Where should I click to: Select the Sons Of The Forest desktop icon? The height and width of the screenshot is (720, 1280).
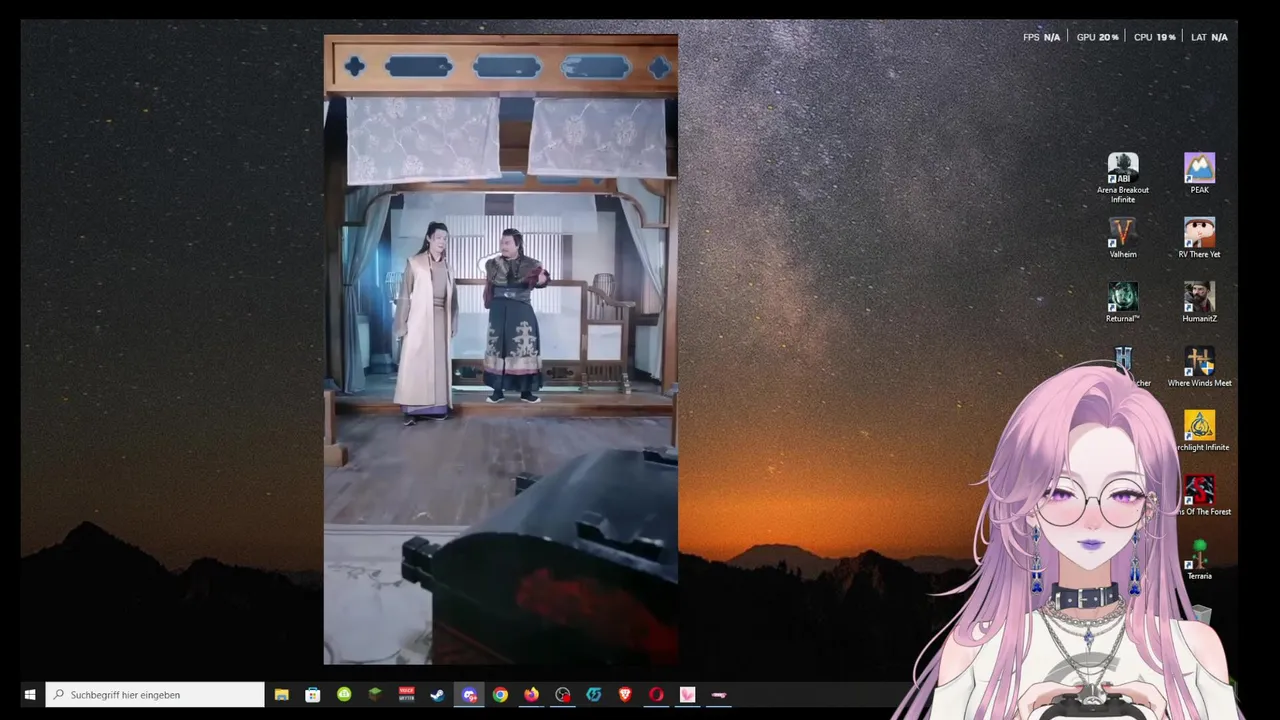pos(1199,496)
